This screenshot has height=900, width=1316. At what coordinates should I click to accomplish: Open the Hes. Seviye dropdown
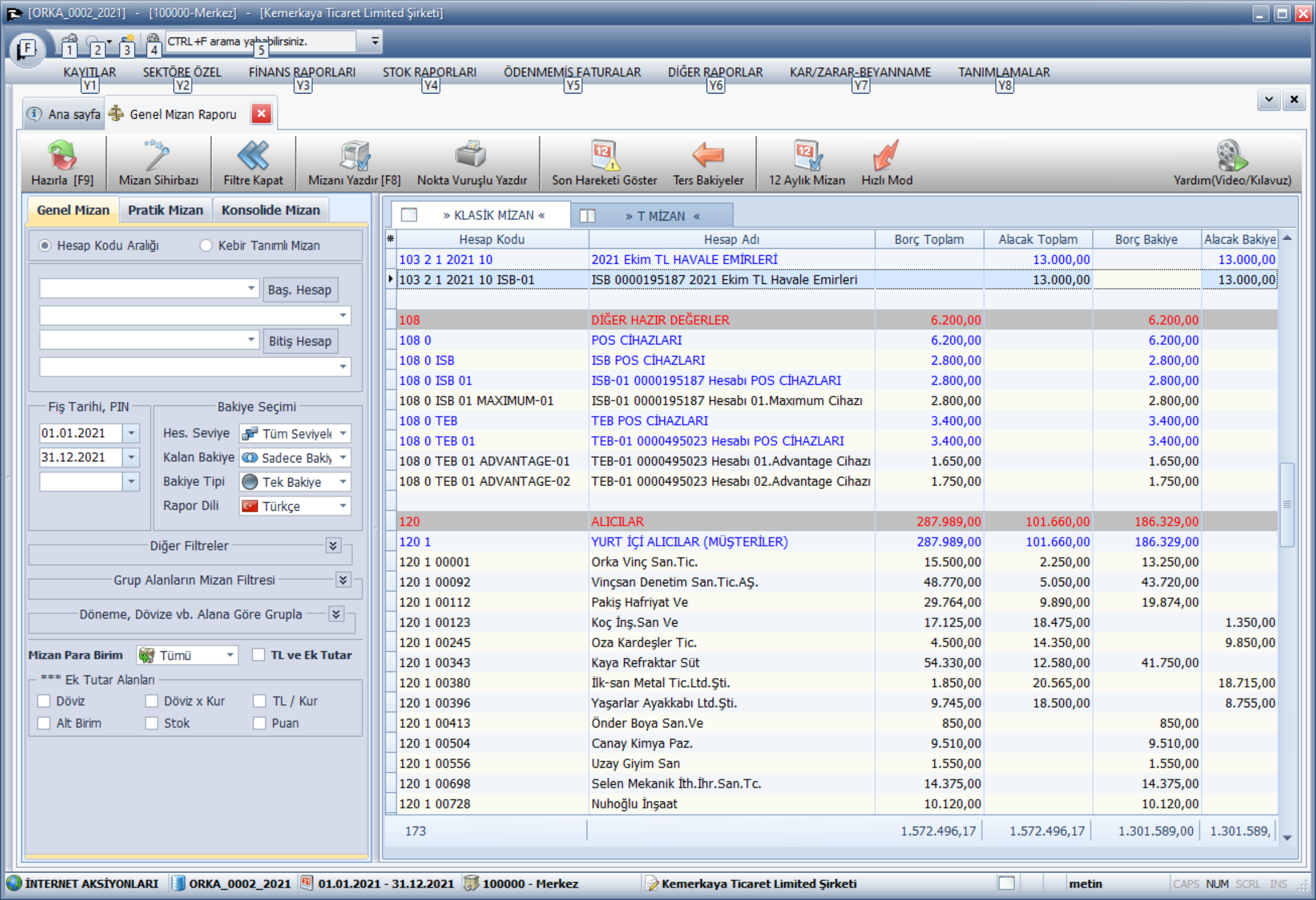coord(343,432)
